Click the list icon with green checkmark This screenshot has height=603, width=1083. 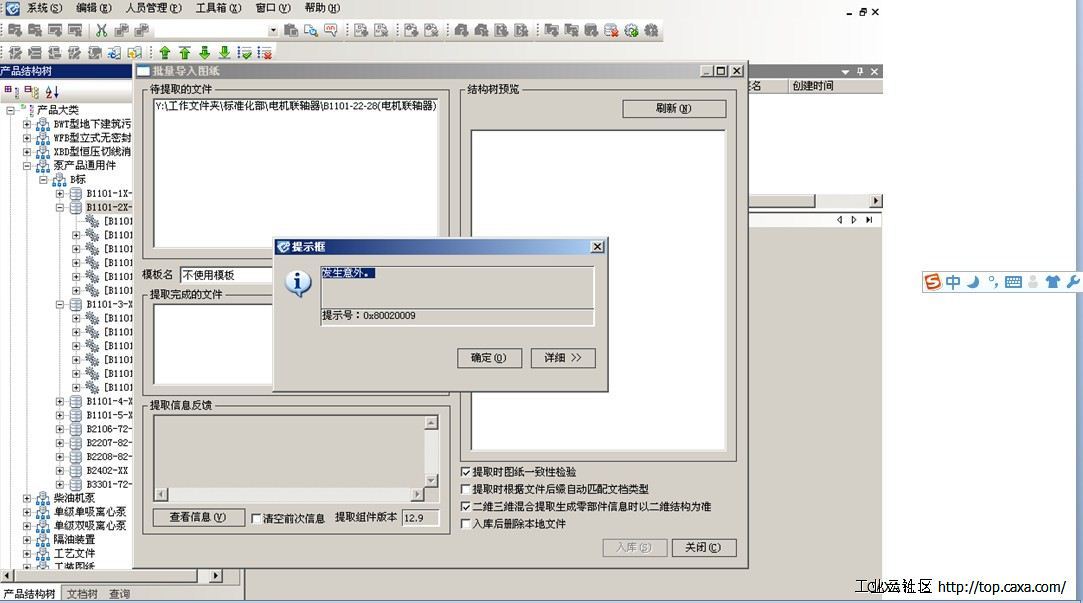coord(245,52)
